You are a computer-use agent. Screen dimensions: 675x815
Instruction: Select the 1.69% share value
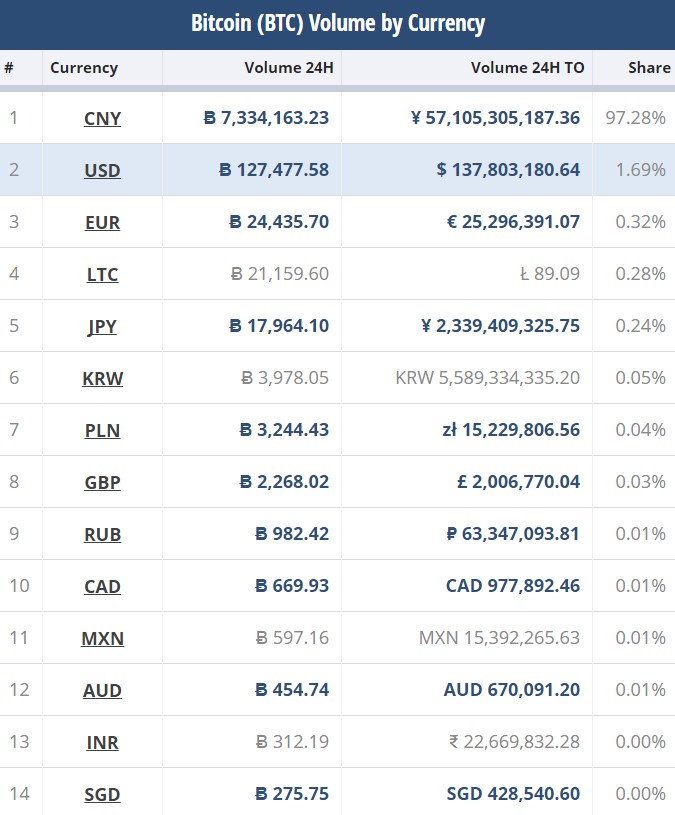(641, 170)
